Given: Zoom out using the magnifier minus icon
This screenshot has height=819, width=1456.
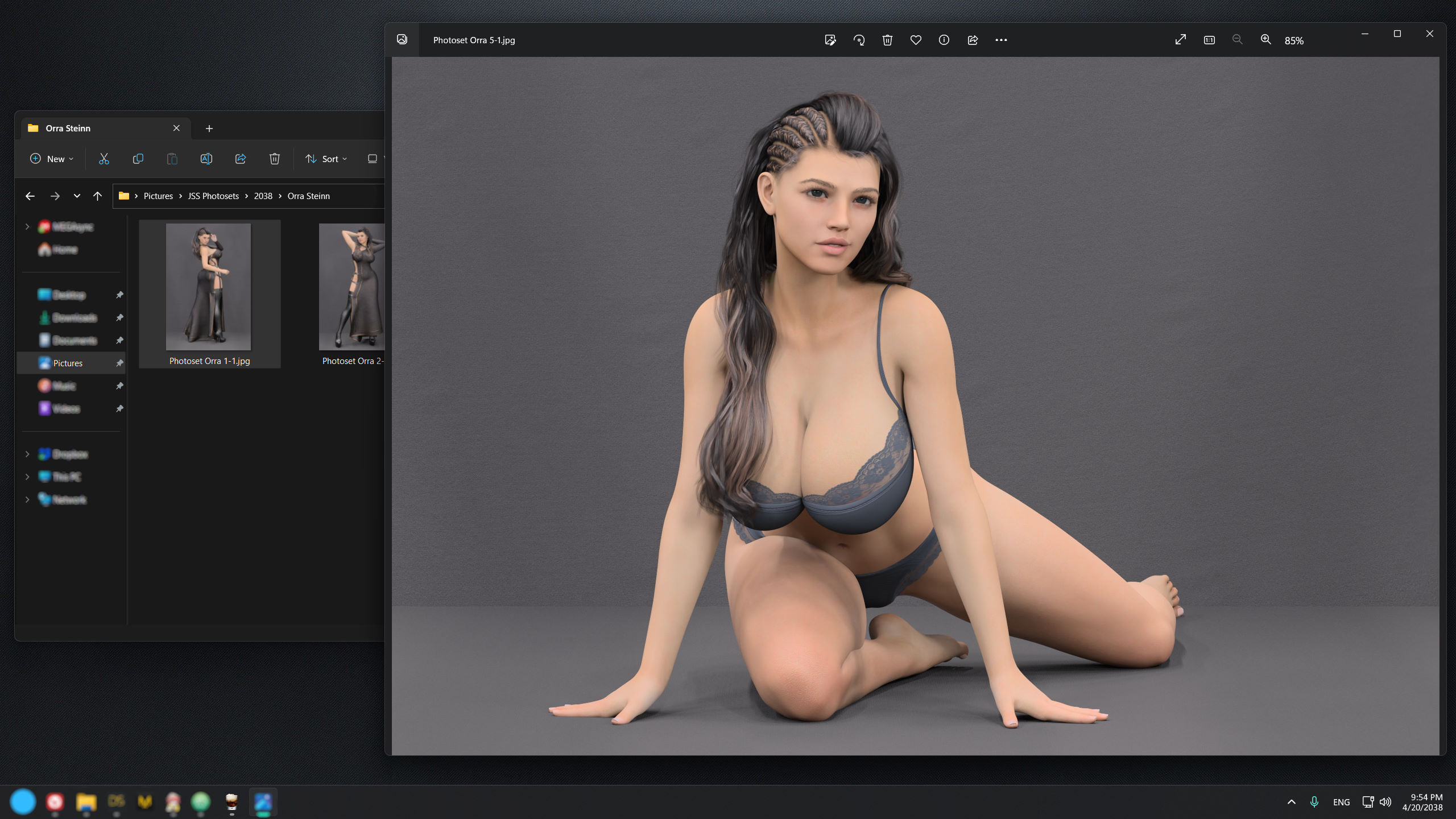Looking at the screenshot, I should tap(1237, 40).
